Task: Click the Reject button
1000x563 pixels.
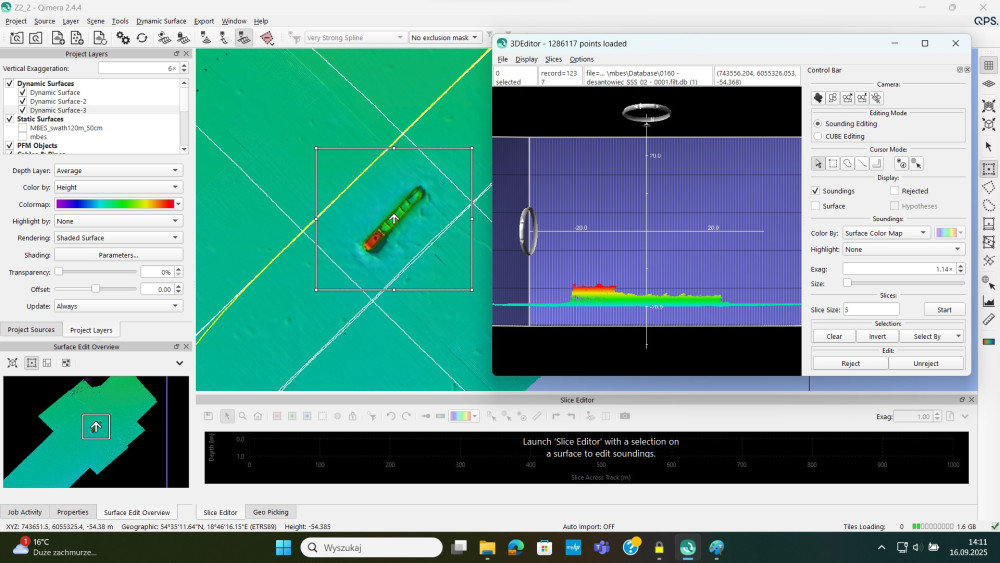Action: 850,363
